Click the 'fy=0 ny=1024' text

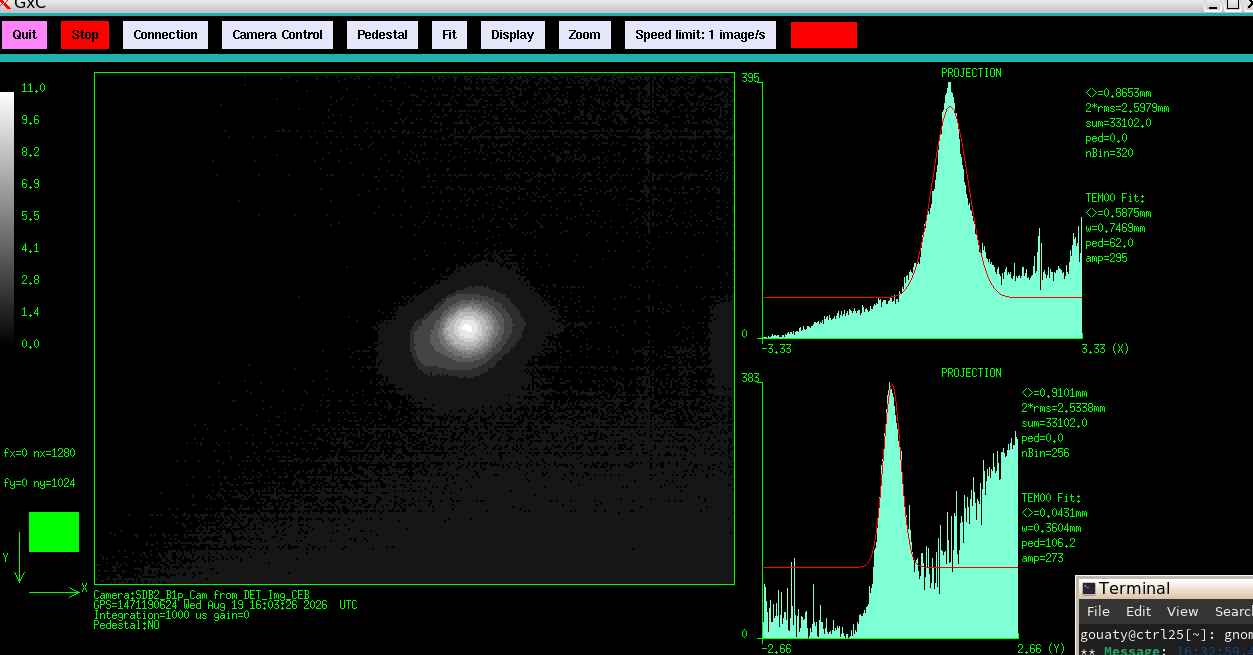[39, 483]
